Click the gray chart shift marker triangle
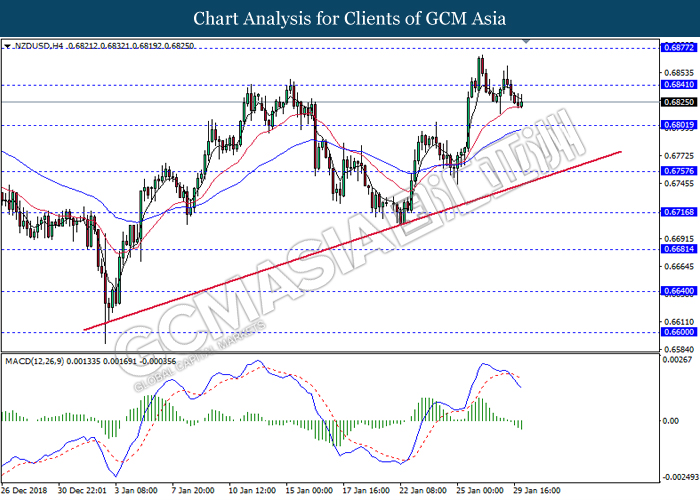Viewport: 700px width, 500px height. 526,41
